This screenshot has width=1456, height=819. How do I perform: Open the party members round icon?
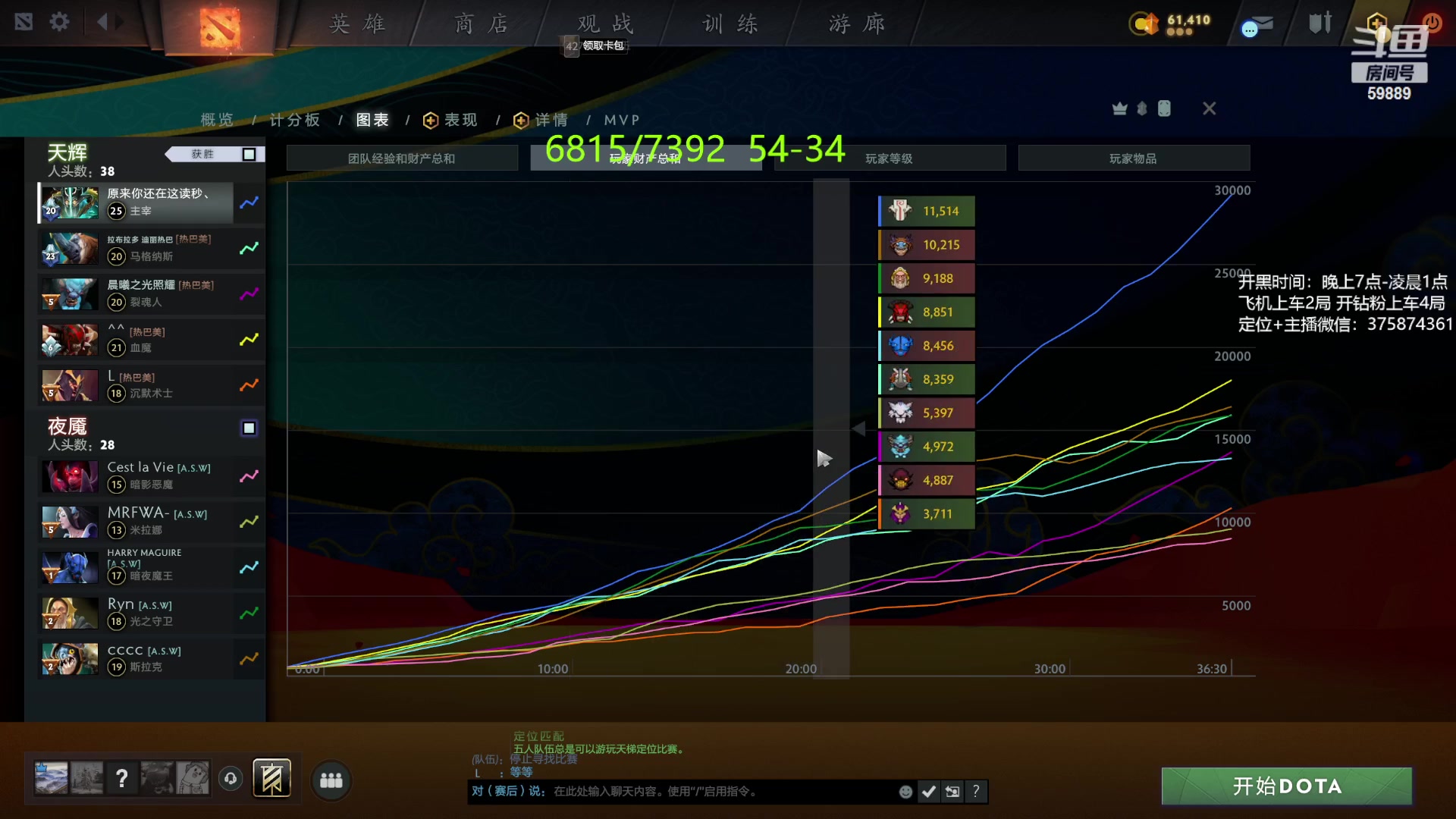click(331, 780)
